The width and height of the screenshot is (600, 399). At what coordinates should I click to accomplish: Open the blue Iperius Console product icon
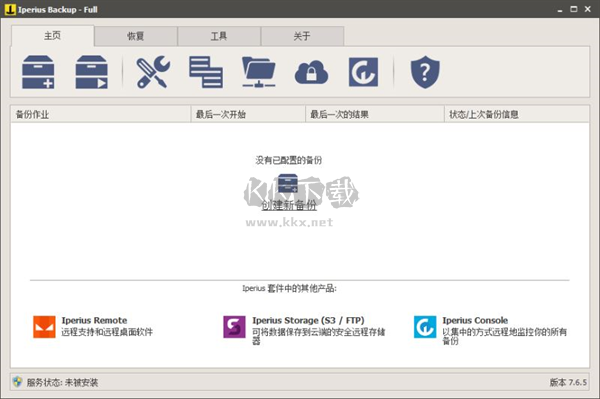point(425,327)
